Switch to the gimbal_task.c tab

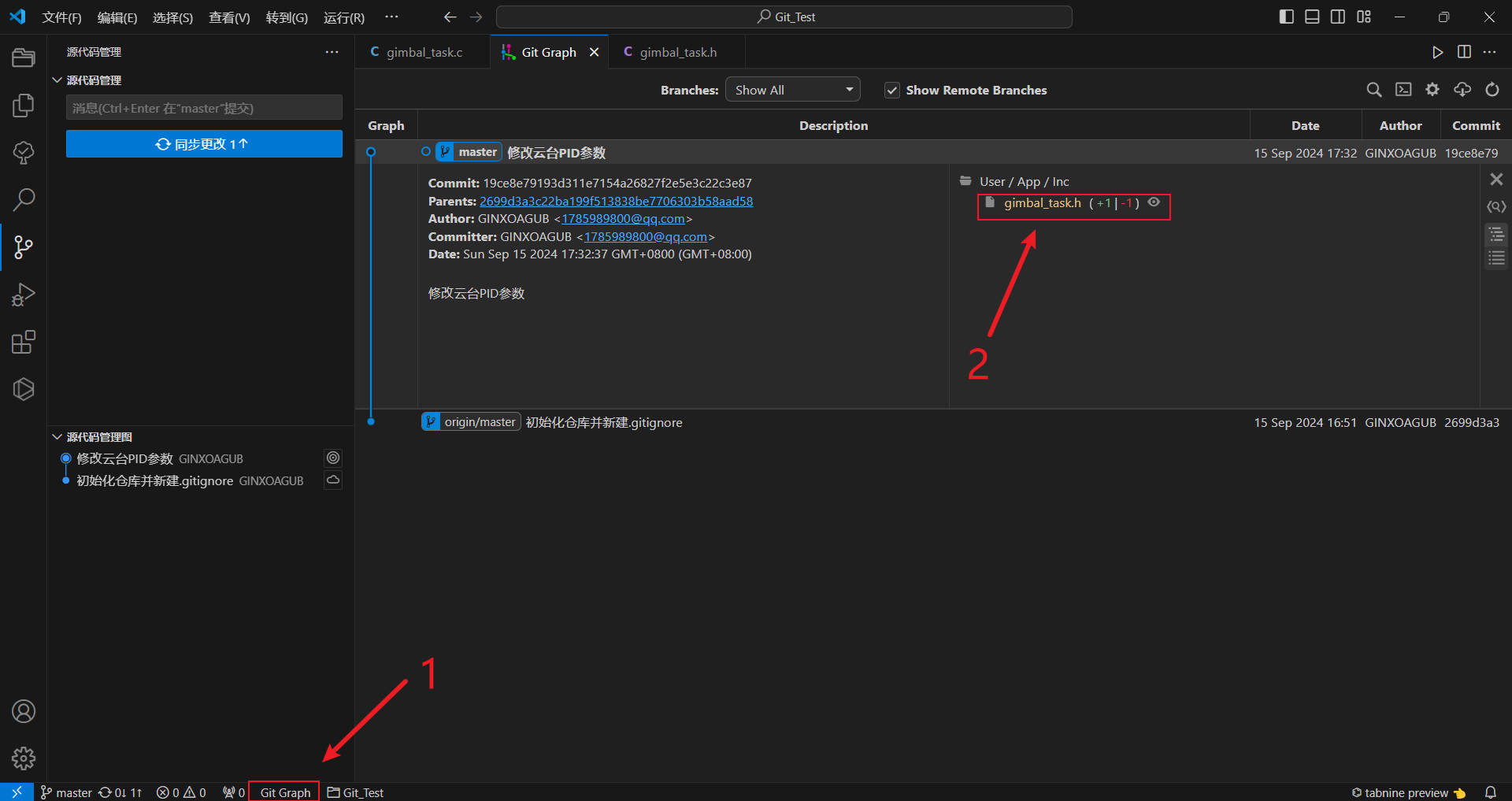click(x=424, y=52)
